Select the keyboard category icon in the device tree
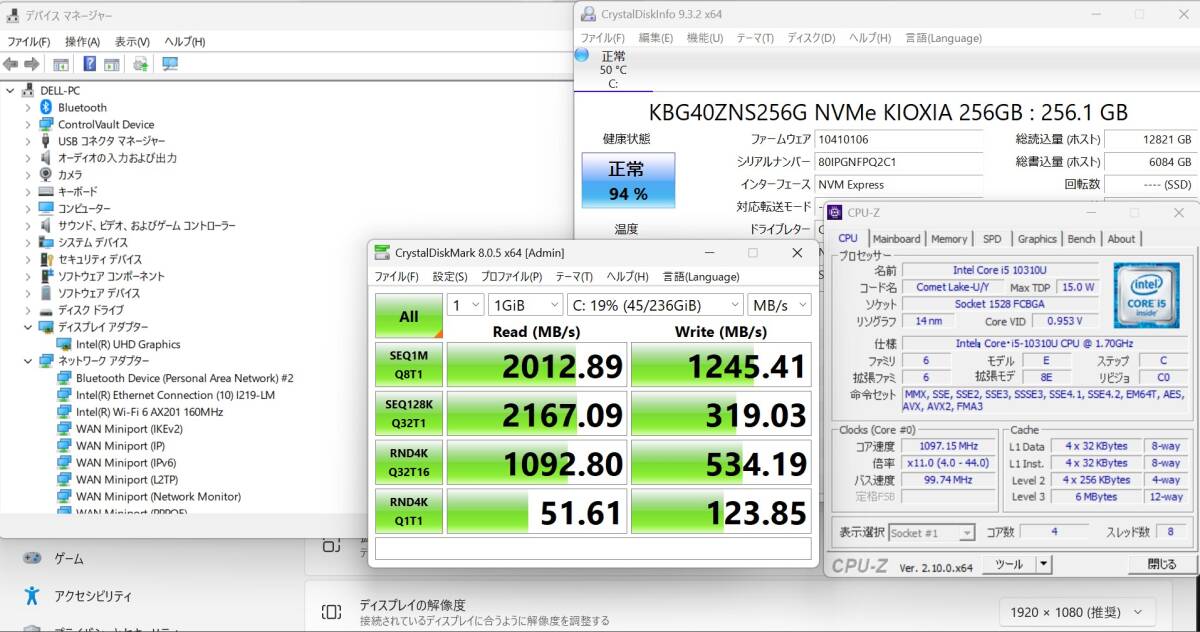Screen dimensions: 1200x632 pos(46,191)
